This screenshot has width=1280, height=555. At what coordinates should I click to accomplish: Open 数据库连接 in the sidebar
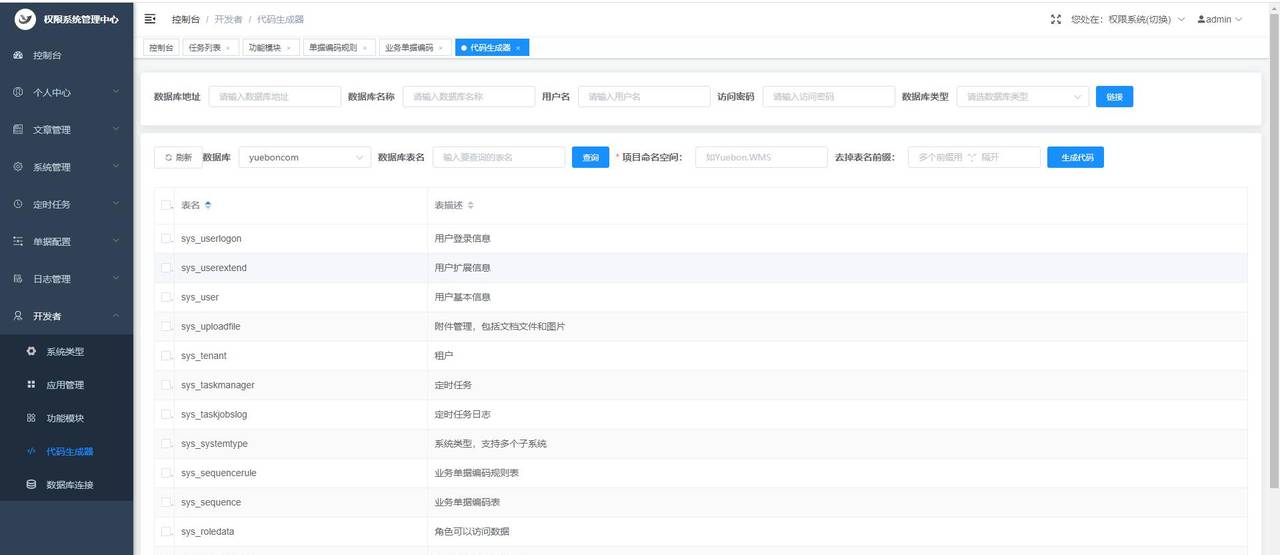66,484
